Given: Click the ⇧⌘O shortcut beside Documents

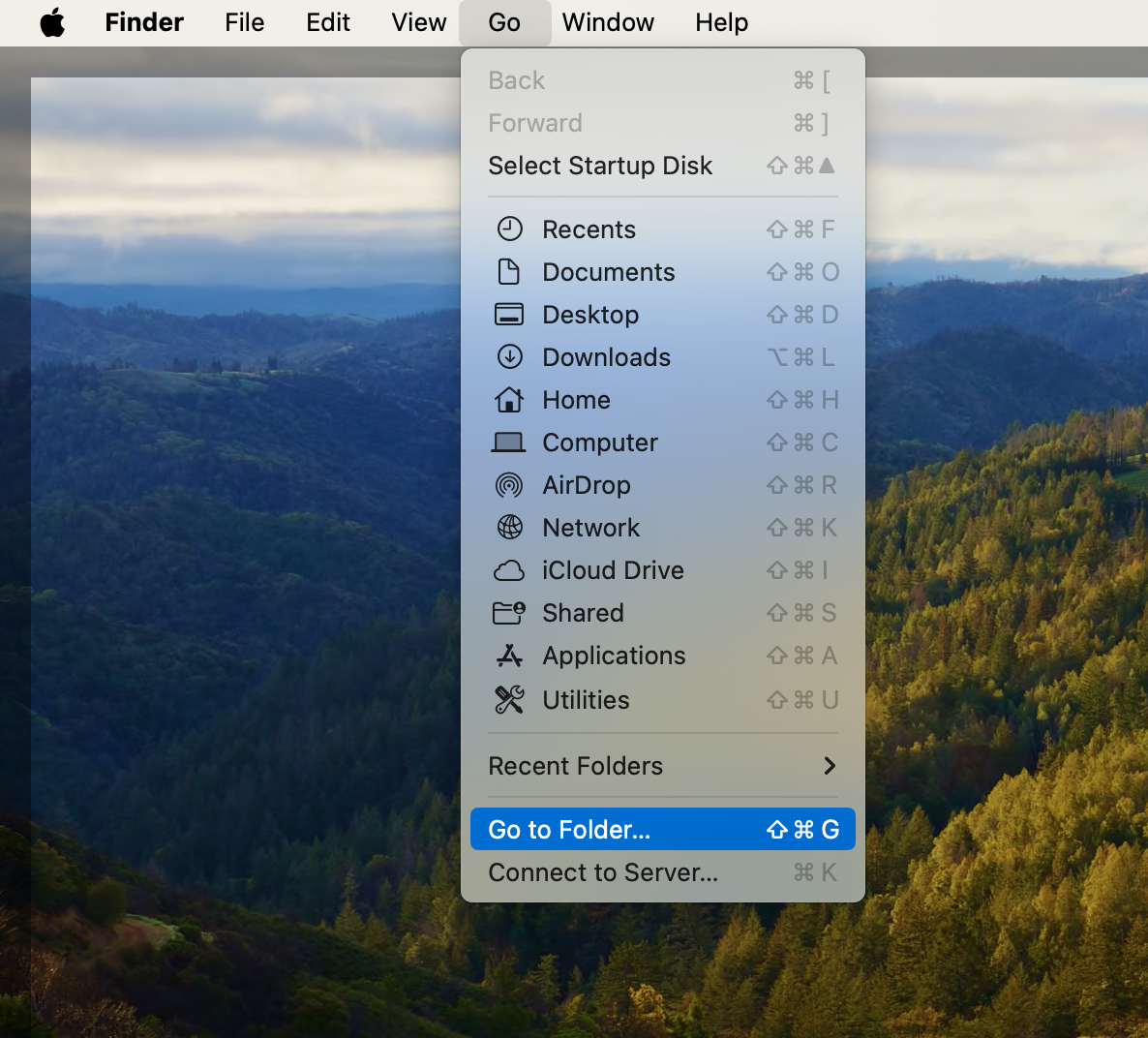Looking at the screenshot, I should pyautogui.click(x=802, y=272).
